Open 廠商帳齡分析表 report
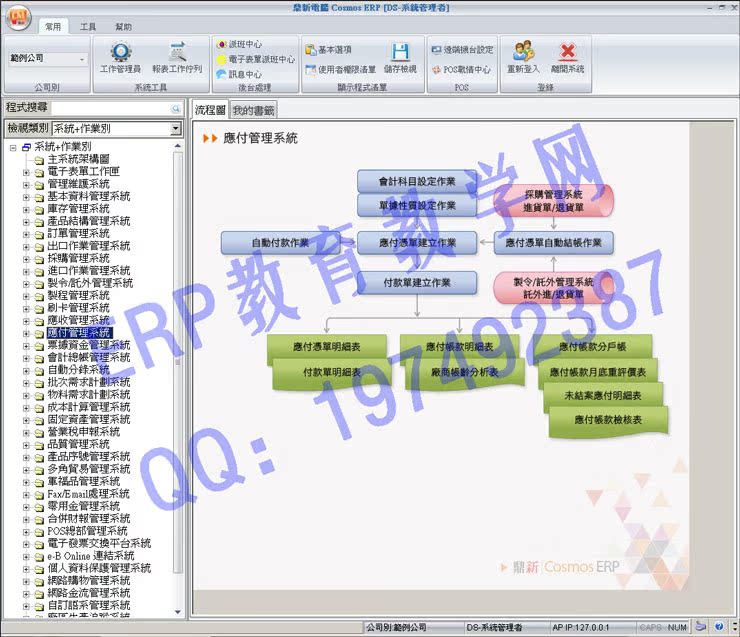This screenshot has width=740, height=637. (x=465, y=372)
